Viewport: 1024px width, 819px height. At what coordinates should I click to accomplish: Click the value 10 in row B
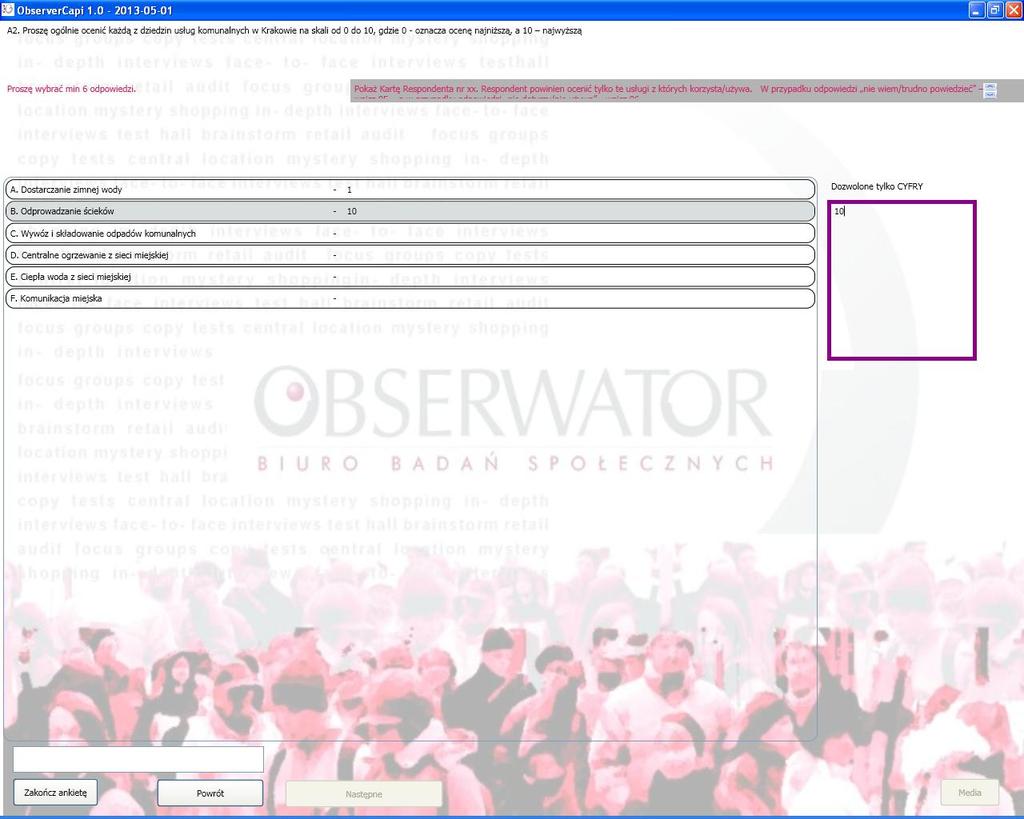352,212
